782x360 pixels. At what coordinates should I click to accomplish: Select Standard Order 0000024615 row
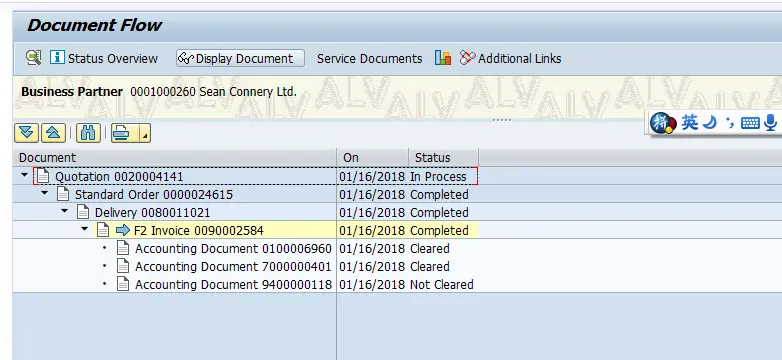click(x=154, y=194)
